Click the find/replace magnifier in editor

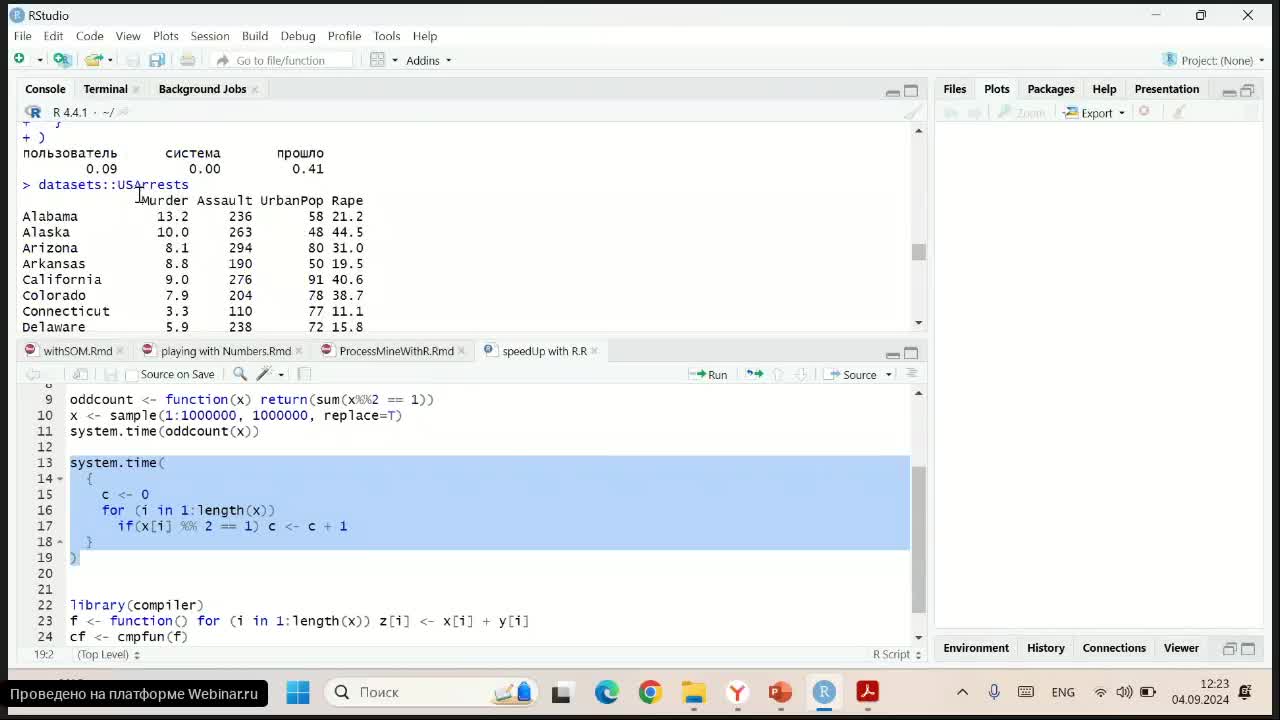pyautogui.click(x=240, y=374)
